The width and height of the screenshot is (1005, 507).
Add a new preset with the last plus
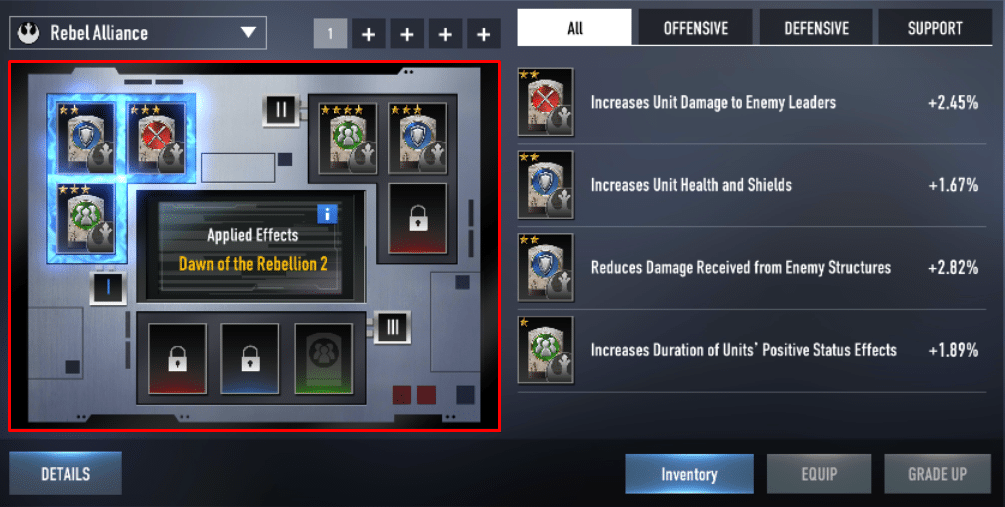click(484, 33)
